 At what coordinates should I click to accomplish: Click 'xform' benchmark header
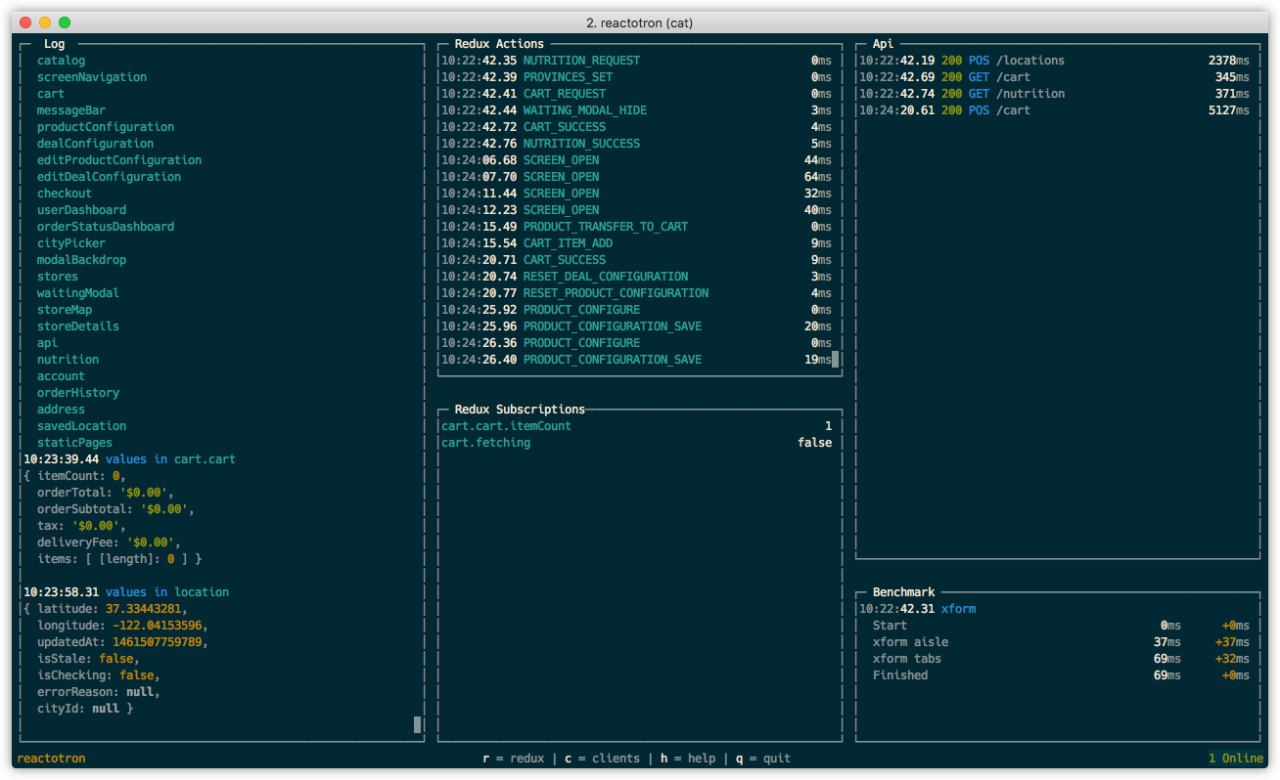(958, 608)
